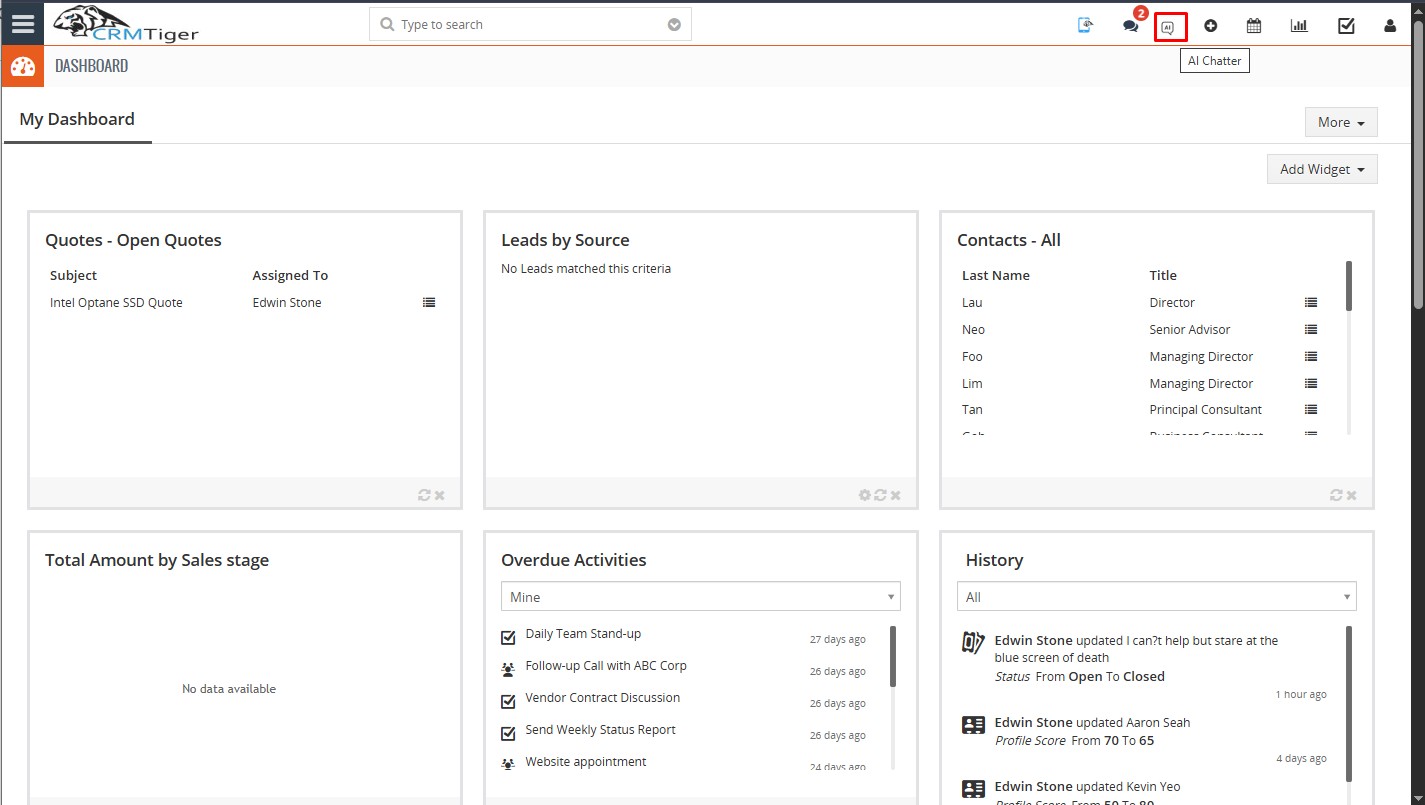
Task: Remove the Quotes - Open Quotes widget
Action: click(x=440, y=495)
